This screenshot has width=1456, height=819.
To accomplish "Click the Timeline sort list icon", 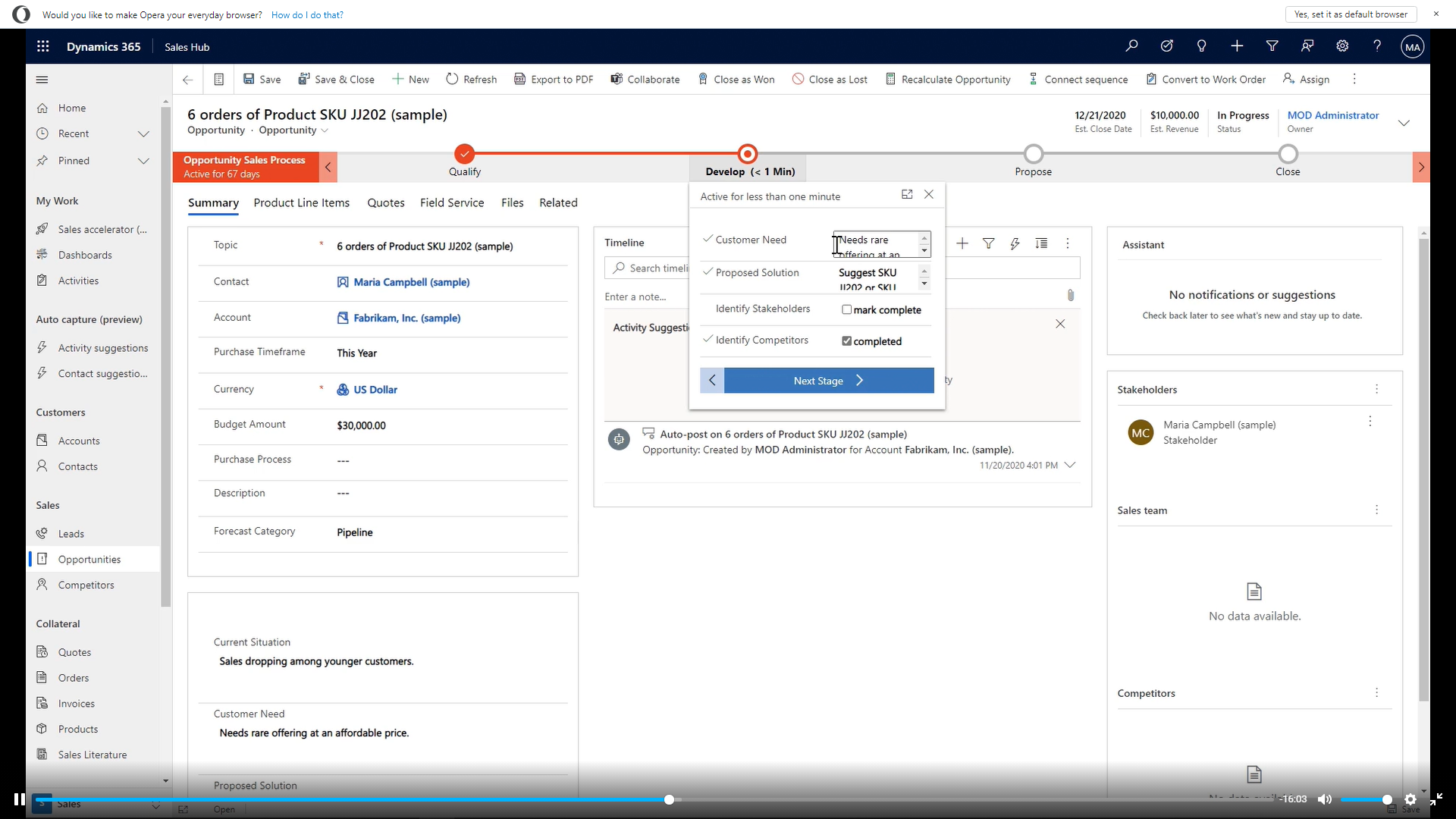I will (1041, 243).
